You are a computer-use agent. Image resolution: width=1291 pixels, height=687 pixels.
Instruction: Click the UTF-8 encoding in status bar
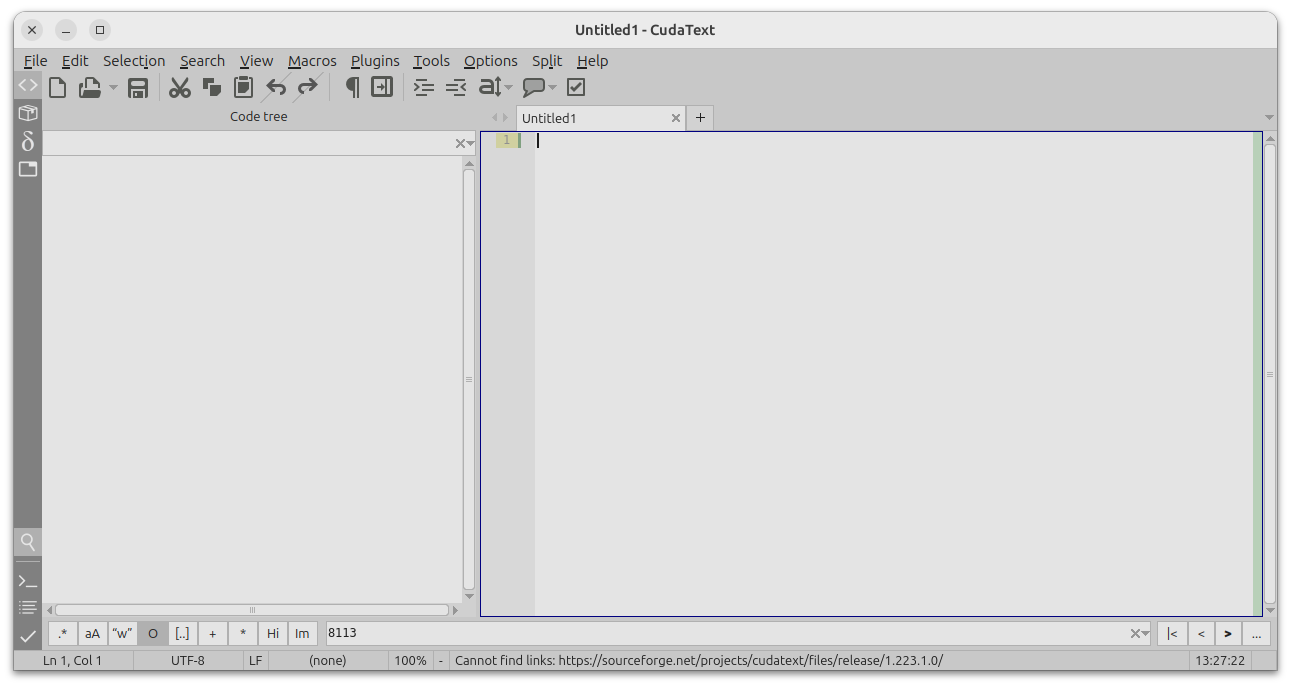point(187,660)
